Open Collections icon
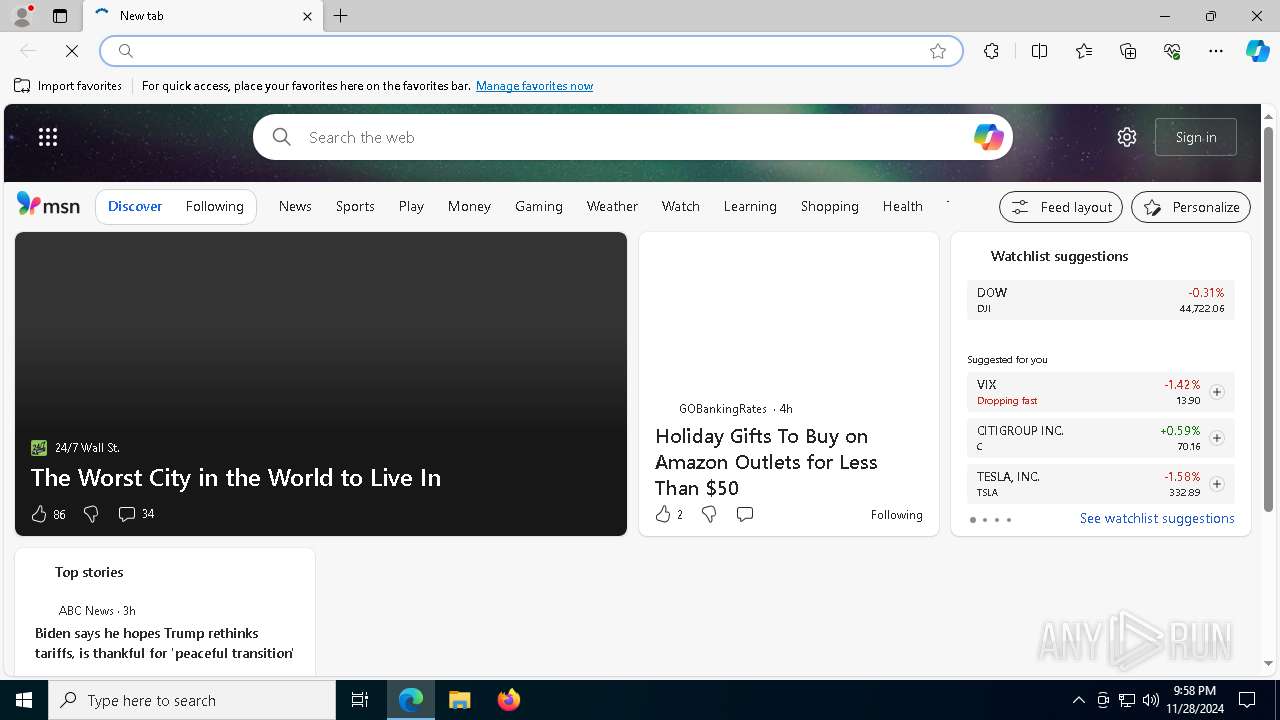Viewport: 1280px width, 720px height. (x=1128, y=51)
